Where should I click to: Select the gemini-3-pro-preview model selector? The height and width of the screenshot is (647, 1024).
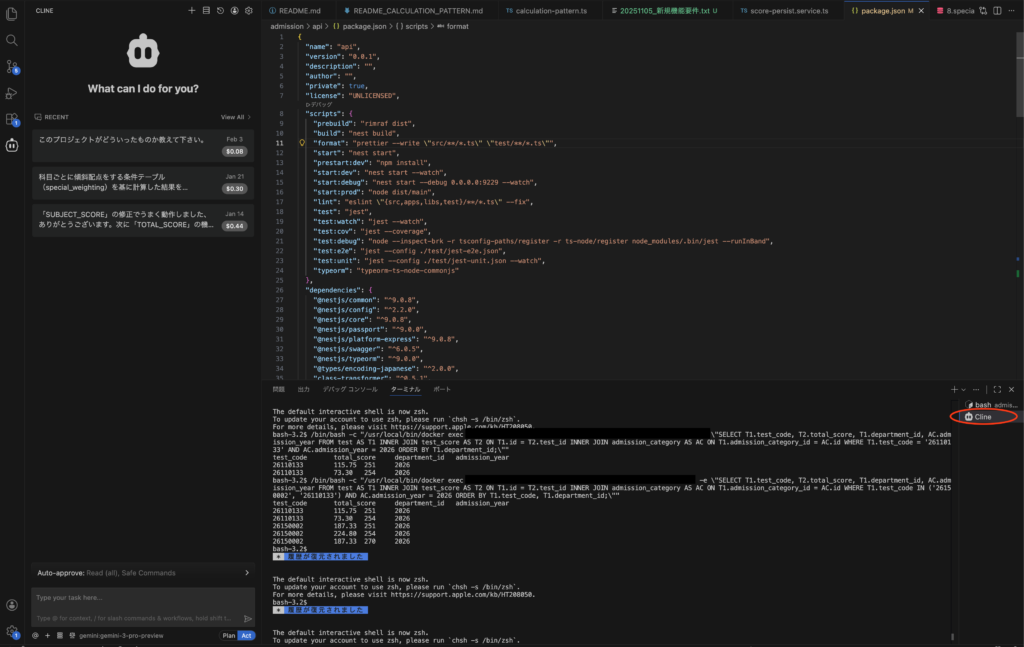[119, 635]
